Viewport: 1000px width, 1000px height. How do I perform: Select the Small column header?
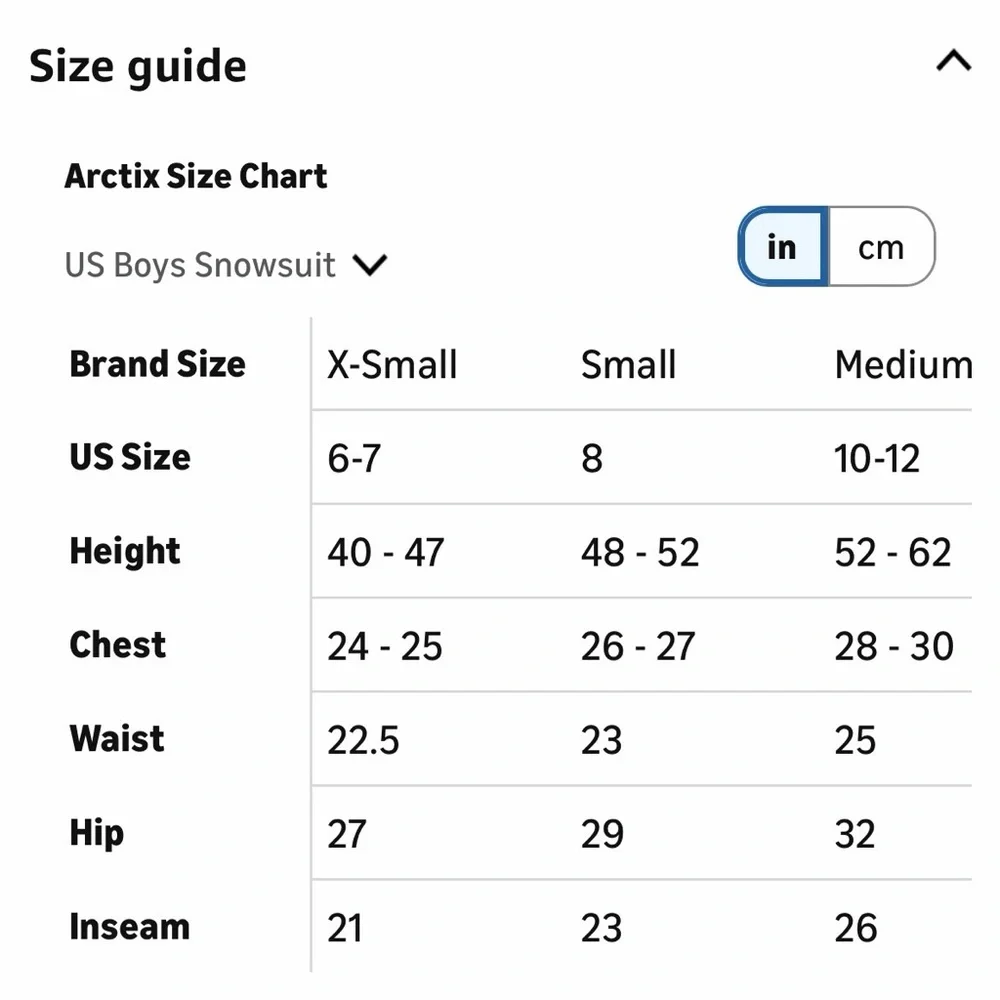point(628,365)
